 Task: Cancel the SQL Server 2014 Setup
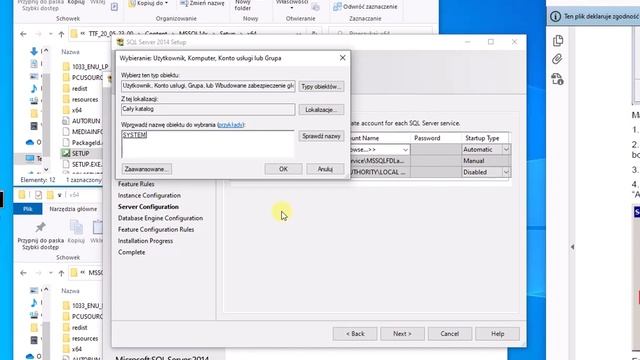[449, 333]
